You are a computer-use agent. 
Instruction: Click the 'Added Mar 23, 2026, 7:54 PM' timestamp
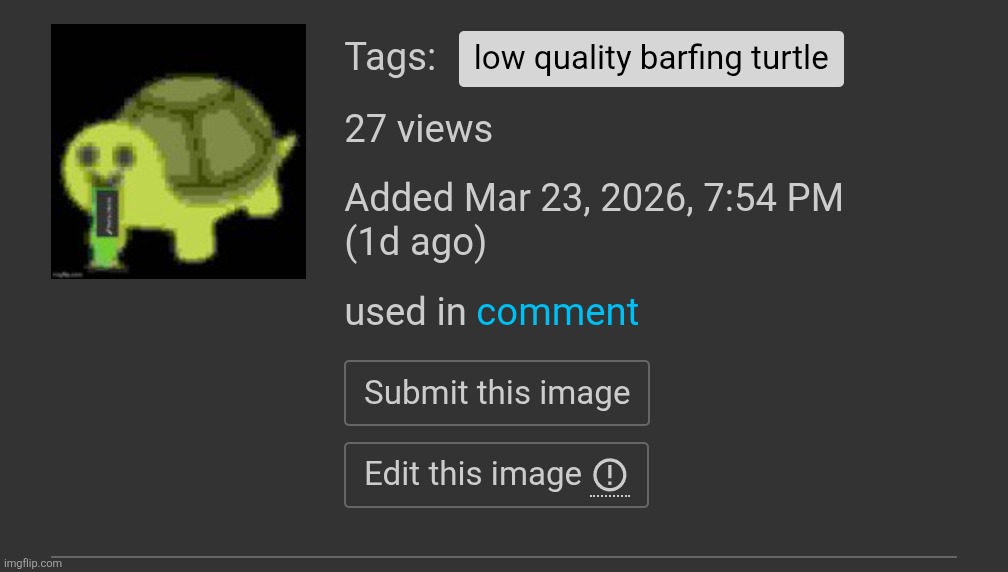coord(593,197)
